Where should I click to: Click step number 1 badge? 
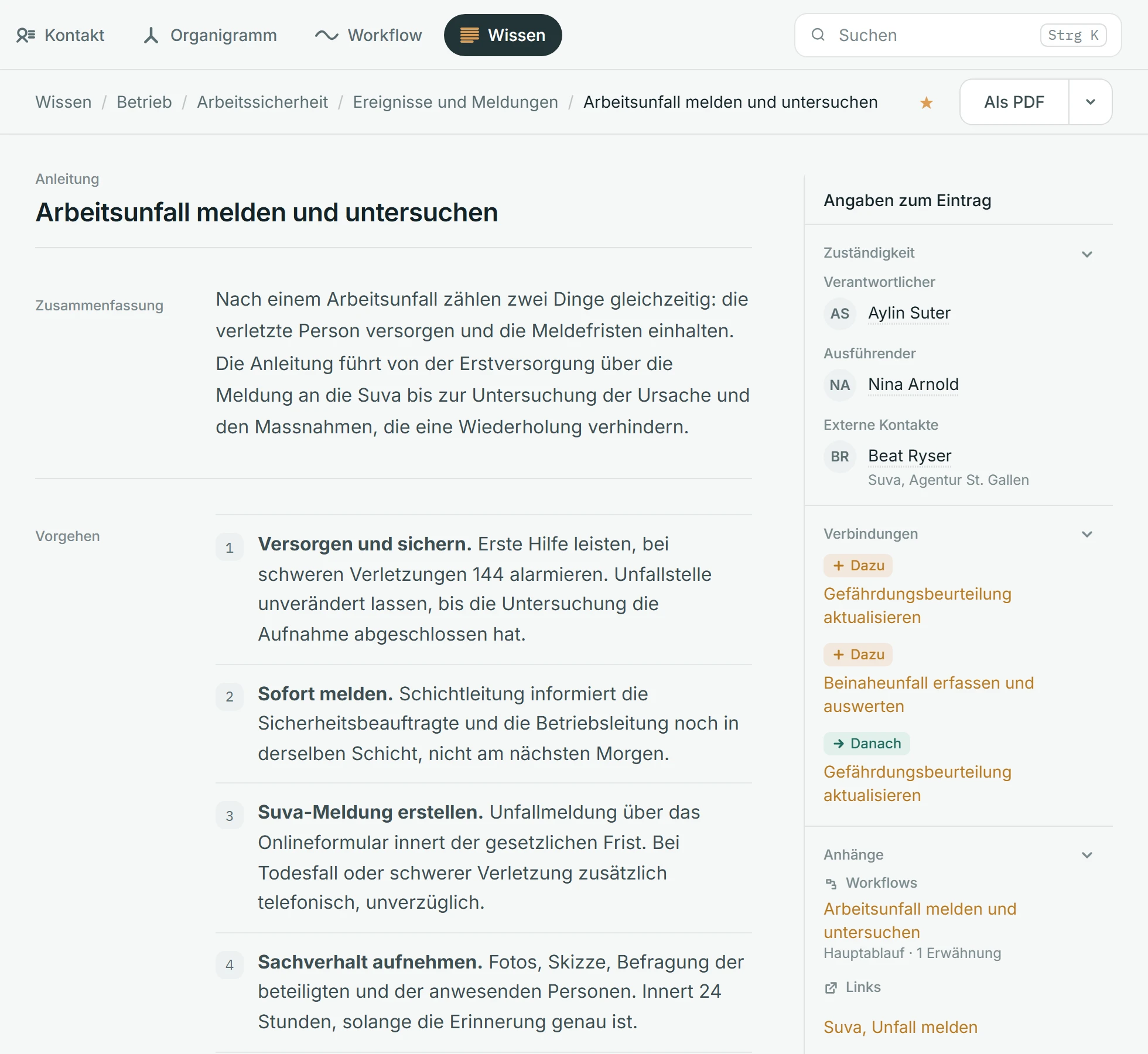click(x=230, y=547)
